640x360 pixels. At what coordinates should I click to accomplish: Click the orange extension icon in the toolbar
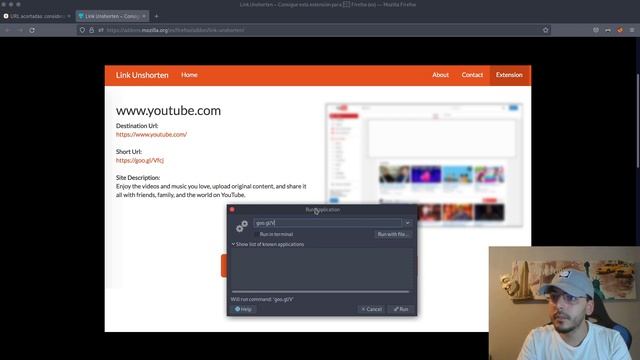tap(620, 30)
